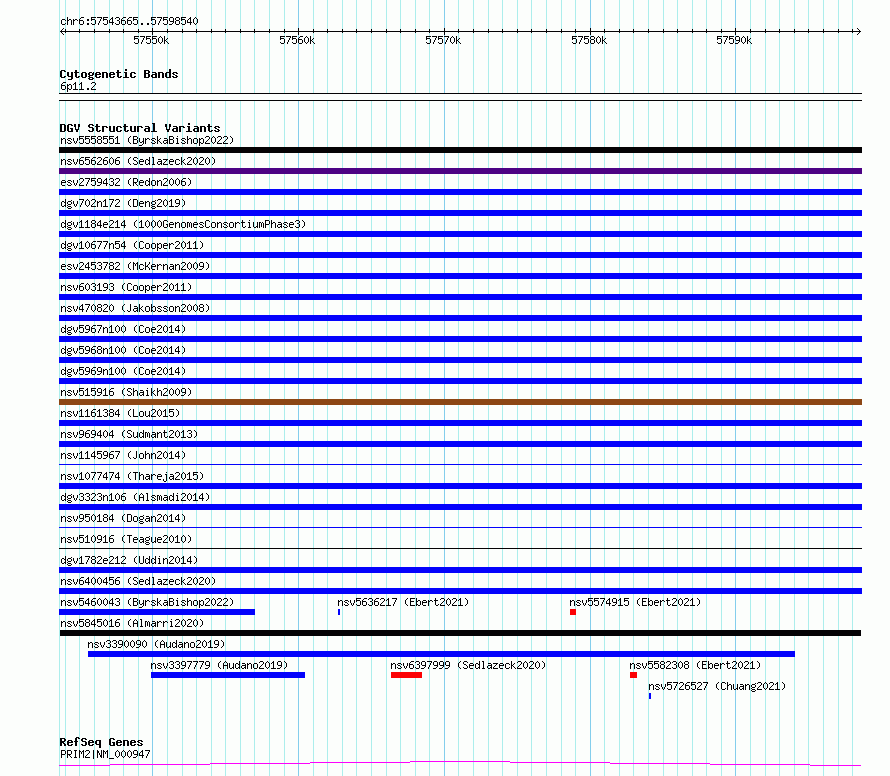Click nsv6400456 (Sedlazeck2020) label
The height and width of the screenshot is (776, 890).
coord(138,581)
